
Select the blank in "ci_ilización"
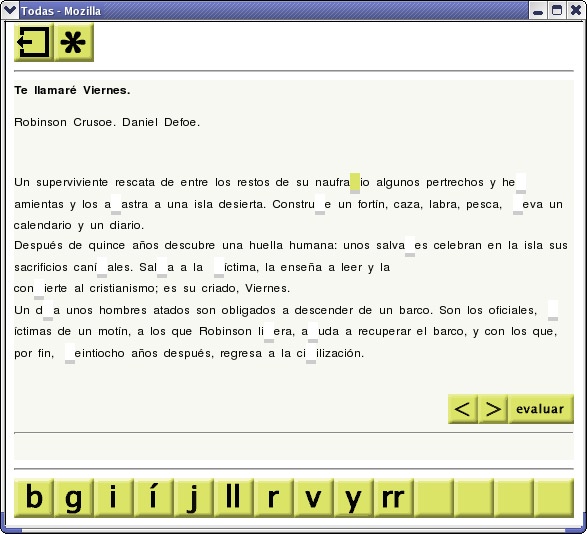pyautogui.click(x=311, y=354)
